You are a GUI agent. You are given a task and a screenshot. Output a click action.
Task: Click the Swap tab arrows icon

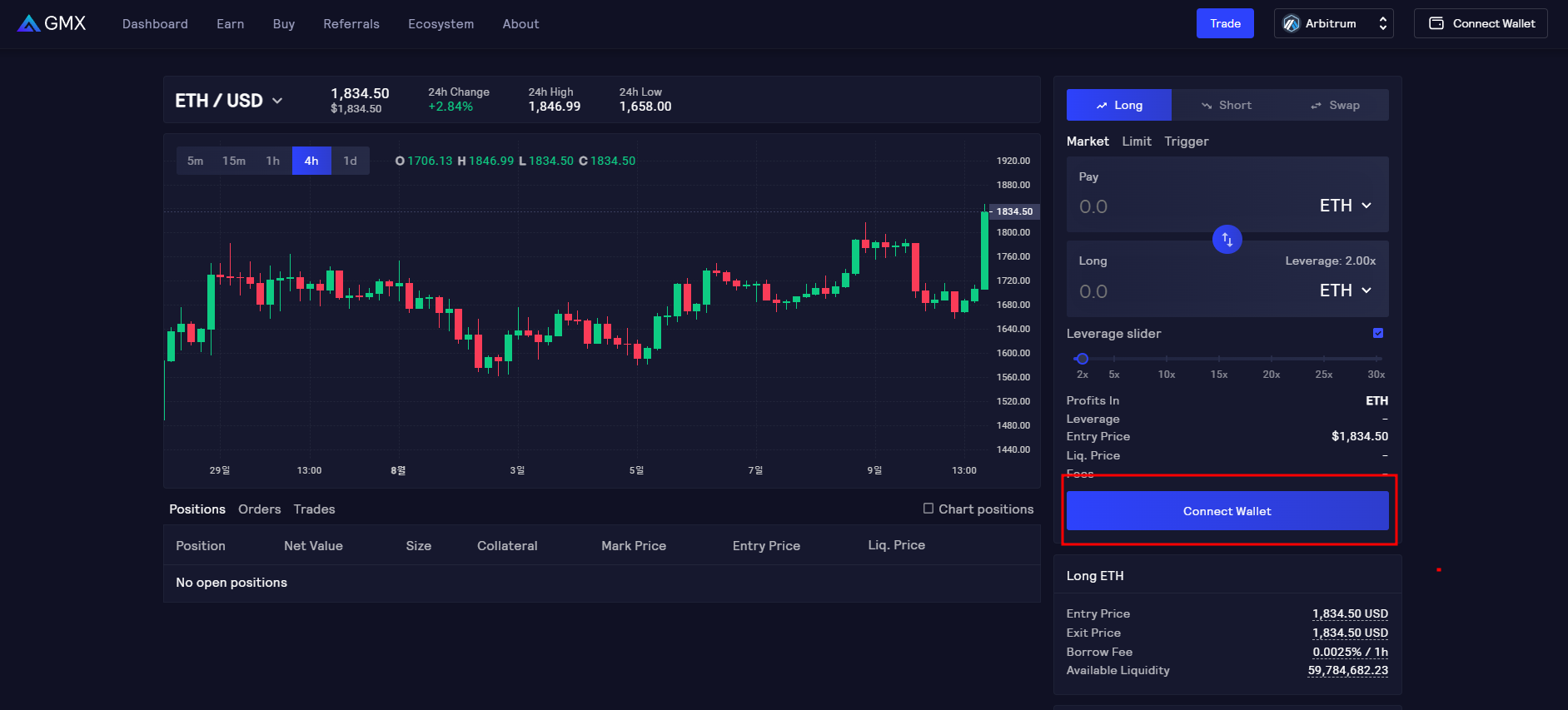pyautogui.click(x=1316, y=106)
